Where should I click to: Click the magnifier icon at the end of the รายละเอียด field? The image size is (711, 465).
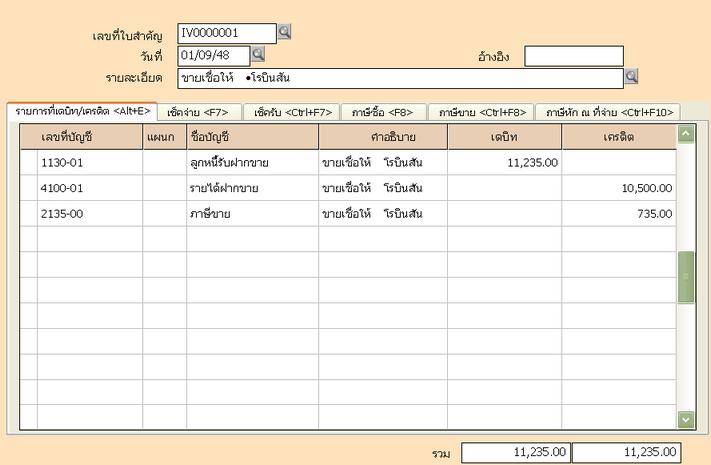pos(631,76)
